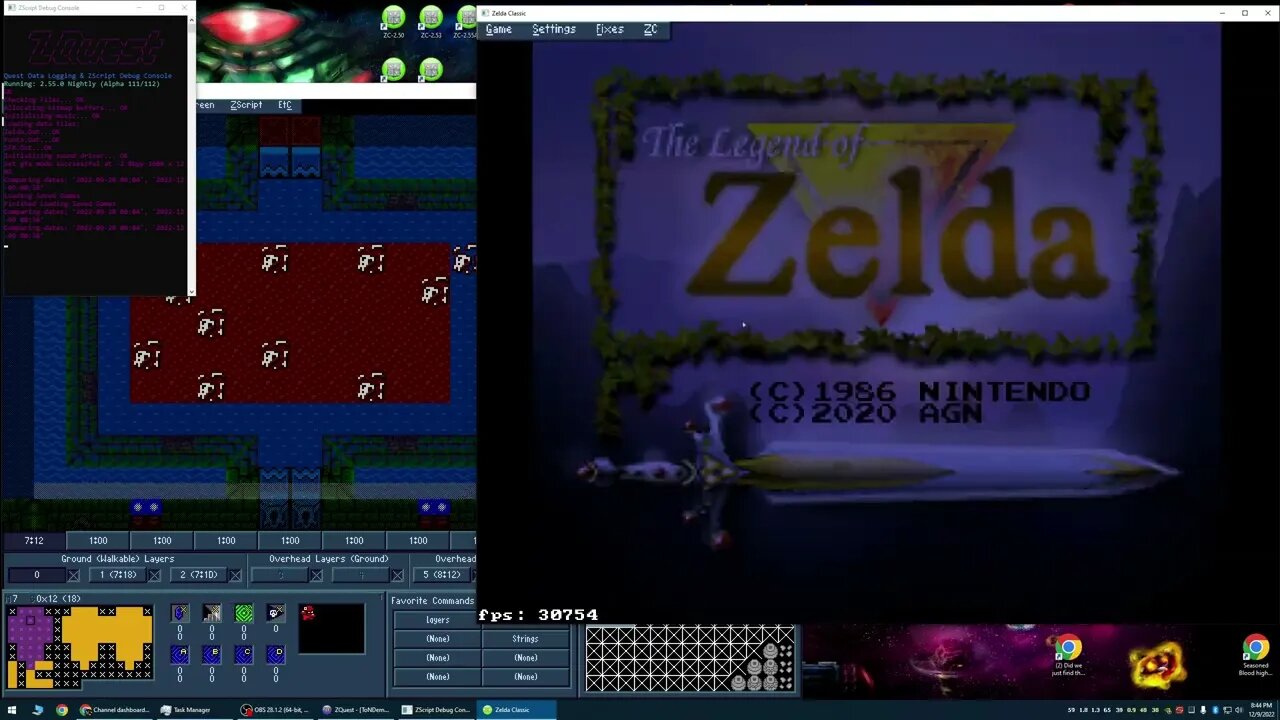Switch to OBS 28.1.2 on taskbar
Screen dimensions: 1280x720
pos(276,710)
